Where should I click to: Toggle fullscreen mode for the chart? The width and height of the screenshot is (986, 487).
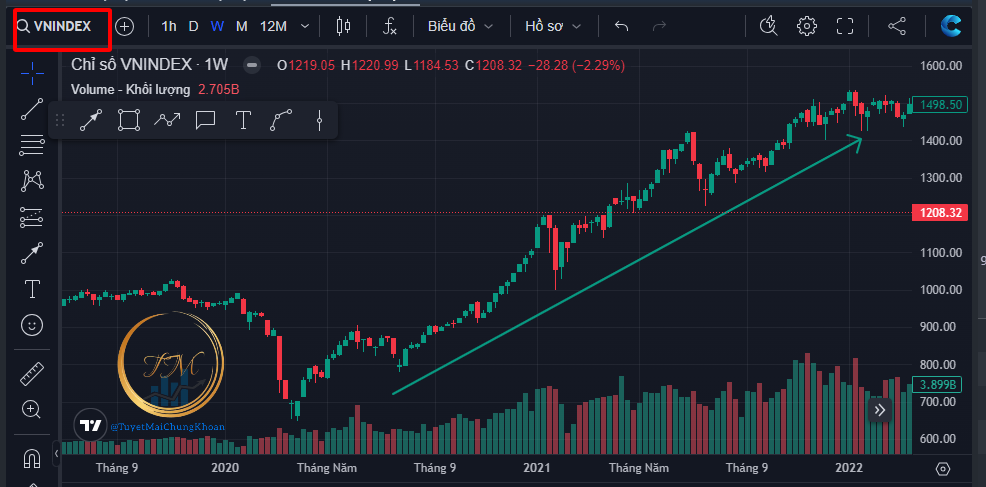(845, 26)
